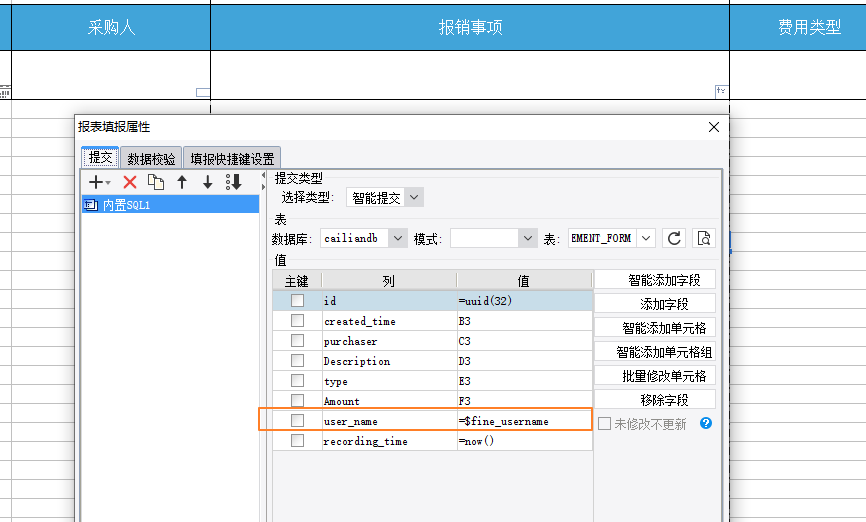Move item down with down arrow

coord(208,182)
